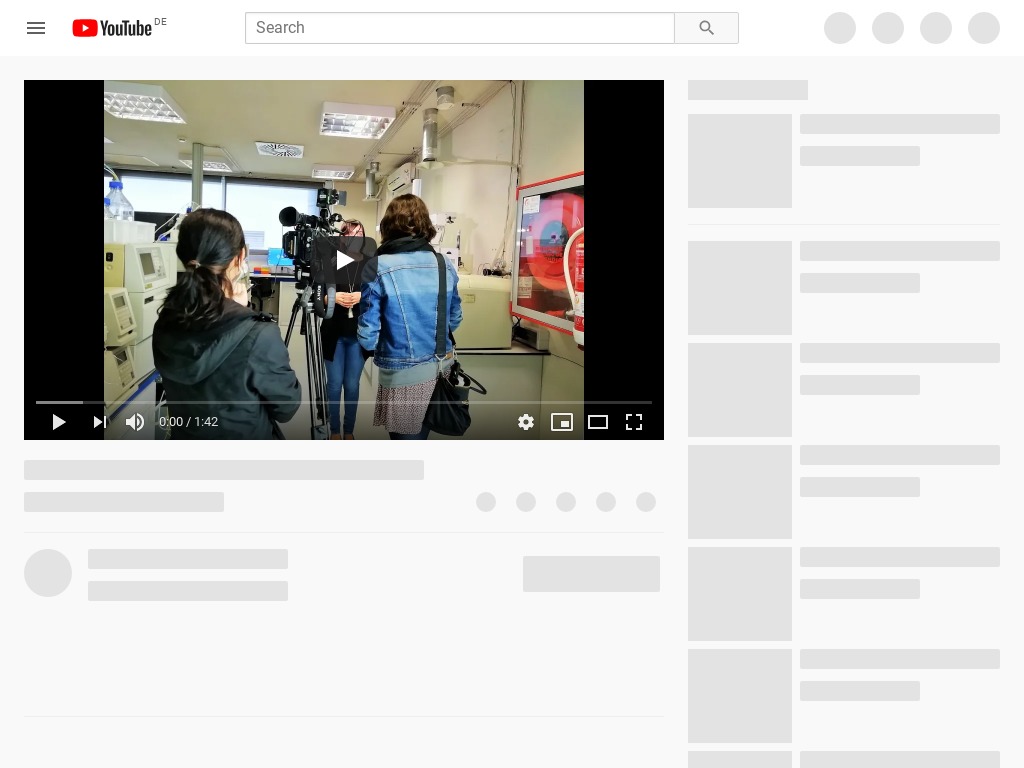Focus the Search input field
Screen dimensions: 1024x768
(x=459, y=28)
